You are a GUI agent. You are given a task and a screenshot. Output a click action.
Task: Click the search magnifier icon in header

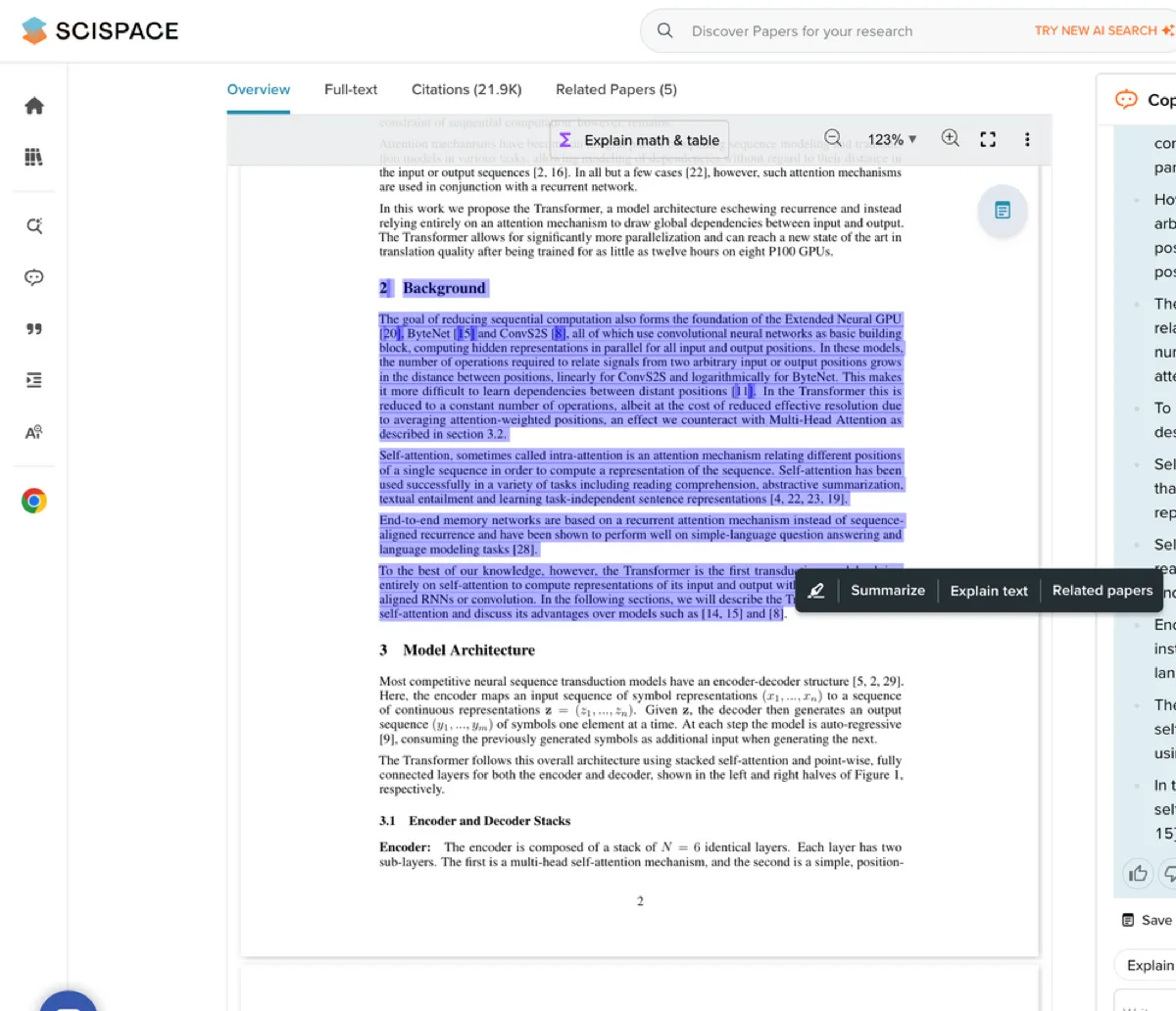(x=664, y=30)
